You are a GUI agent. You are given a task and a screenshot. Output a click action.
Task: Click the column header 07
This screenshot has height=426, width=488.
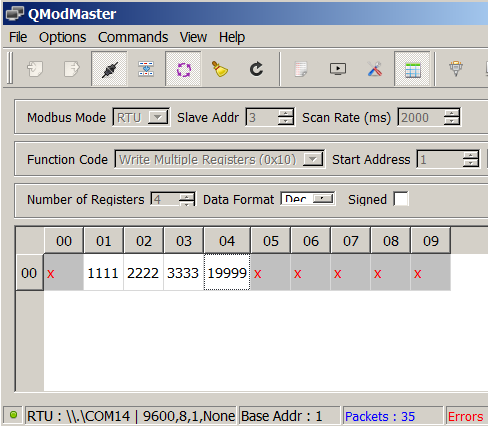coord(350,241)
